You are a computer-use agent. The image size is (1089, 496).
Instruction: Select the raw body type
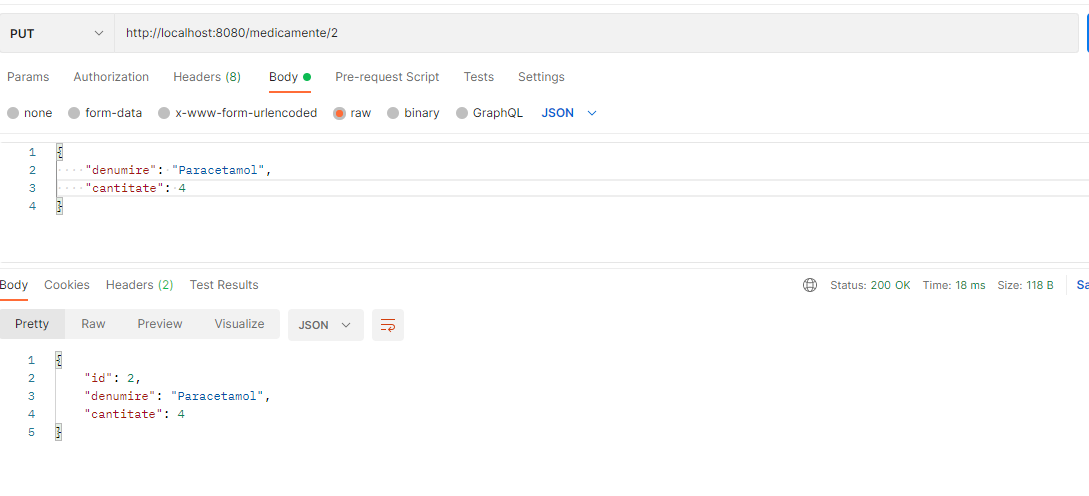click(x=352, y=113)
